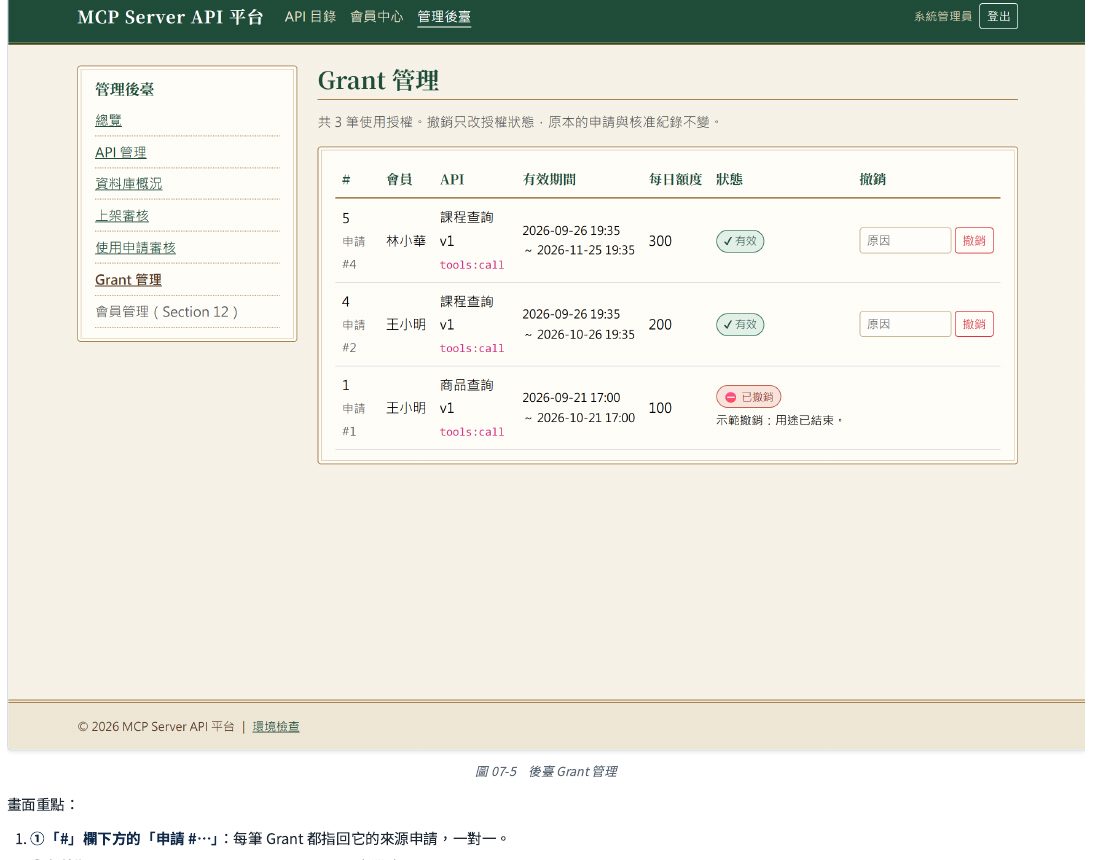This screenshot has height=860, width=1093.
Task: Click the 有效 status badge for grant 4
Action: pyautogui.click(x=740, y=325)
